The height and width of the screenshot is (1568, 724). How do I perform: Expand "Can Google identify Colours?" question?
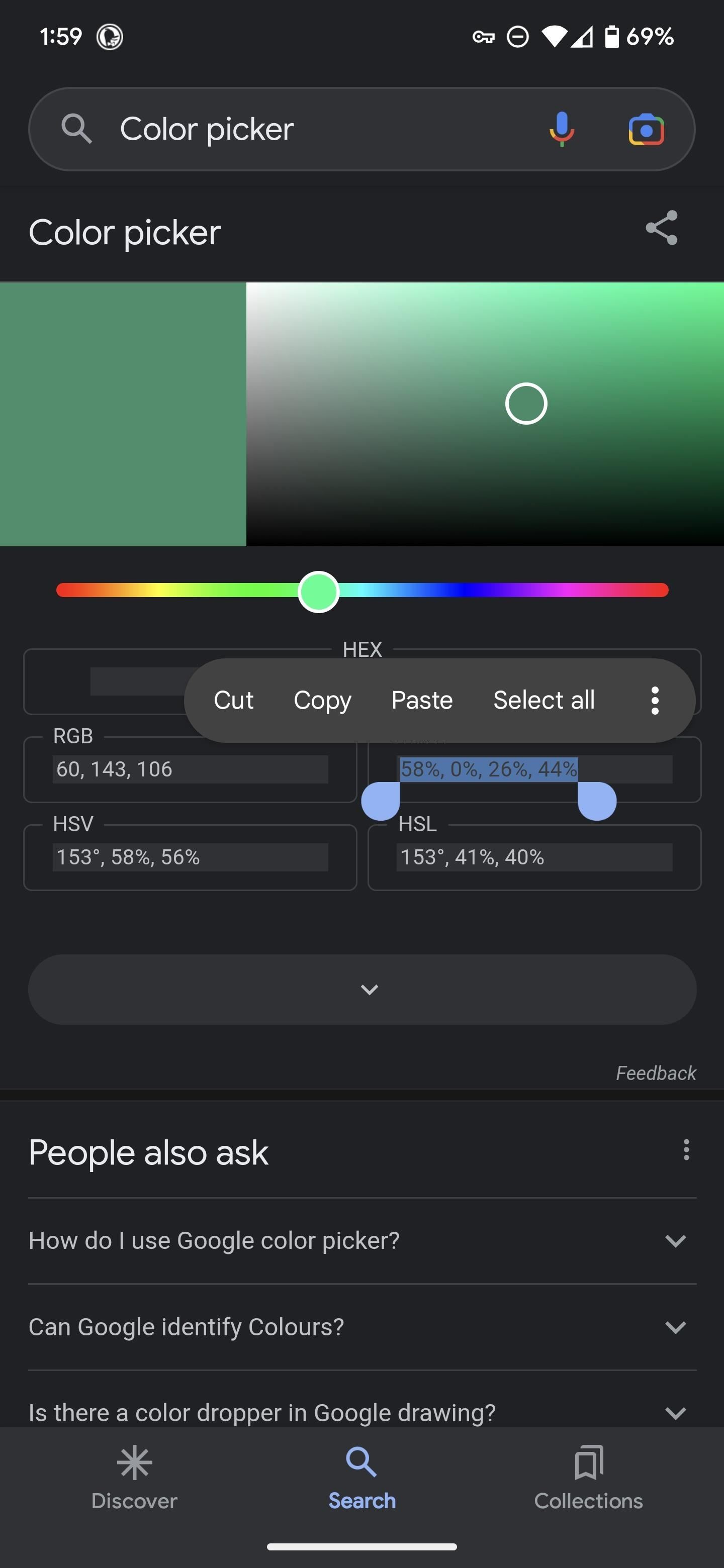point(363,1327)
